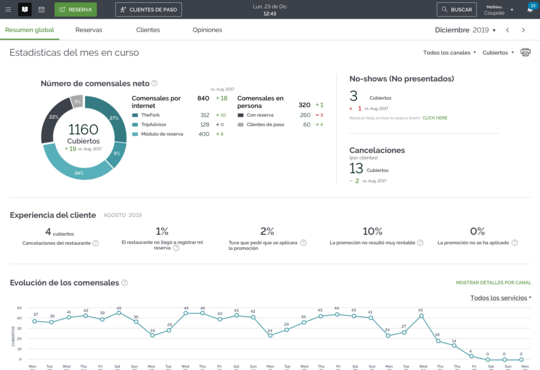Click help icon for Cancelaciones del restaurante

tap(96, 243)
